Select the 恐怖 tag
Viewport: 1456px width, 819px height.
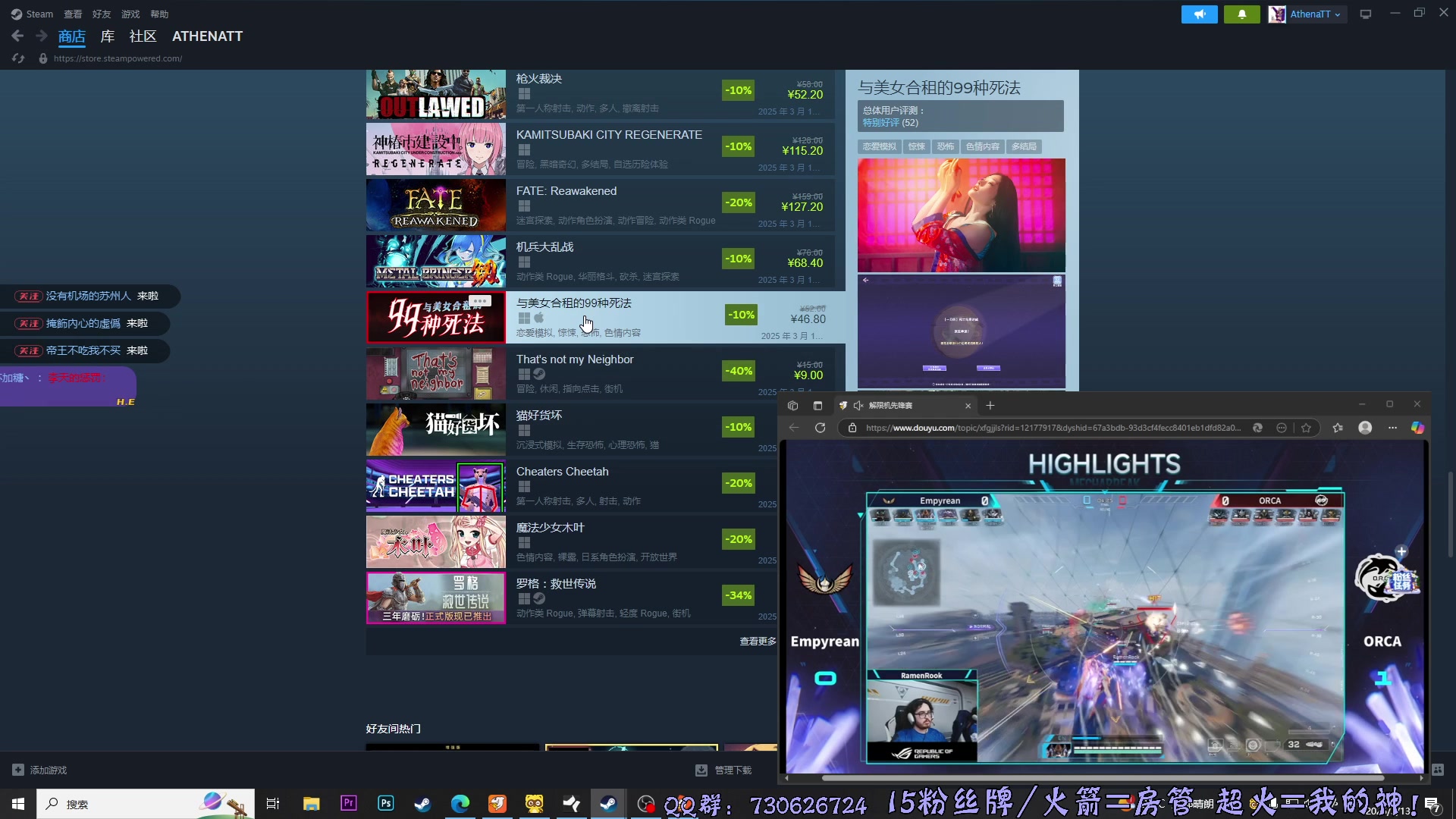click(x=945, y=146)
